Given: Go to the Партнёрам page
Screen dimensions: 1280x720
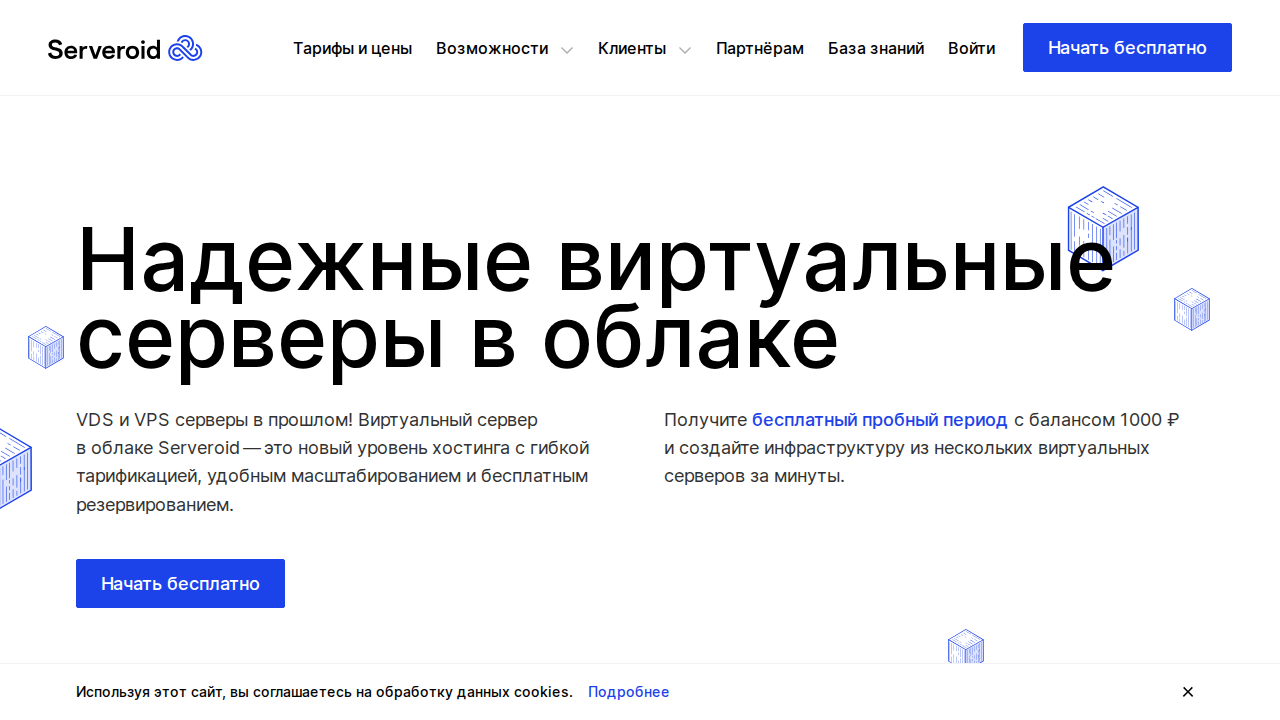Looking at the screenshot, I should (760, 48).
